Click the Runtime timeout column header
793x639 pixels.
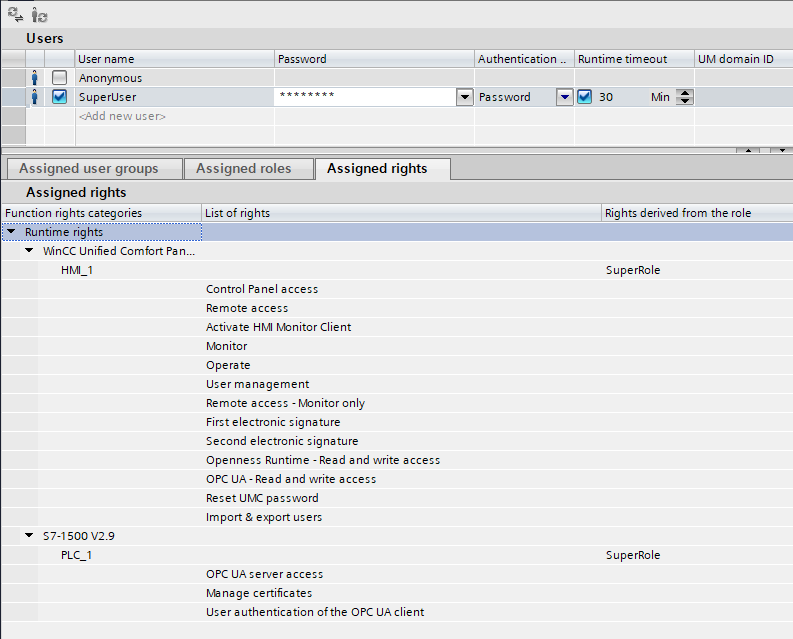pos(634,59)
